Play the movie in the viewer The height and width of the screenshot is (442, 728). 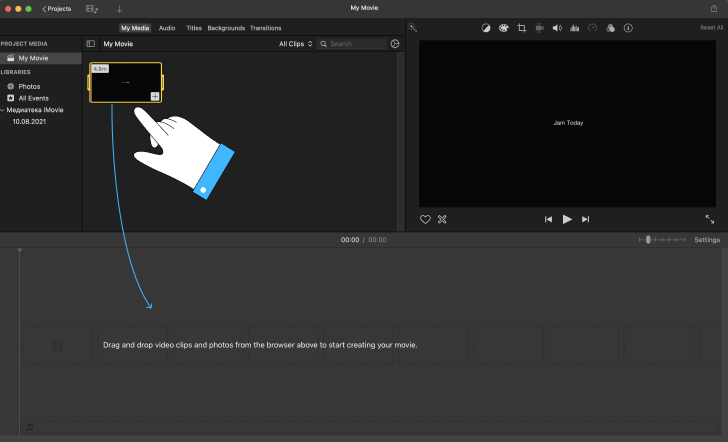(x=567, y=219)
